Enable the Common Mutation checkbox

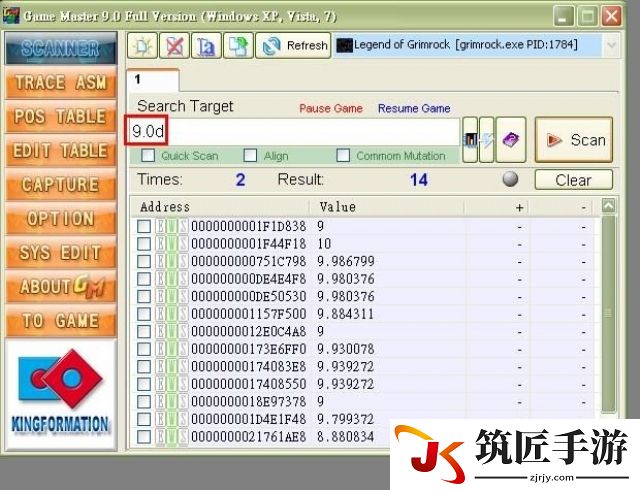click(343, 155)
